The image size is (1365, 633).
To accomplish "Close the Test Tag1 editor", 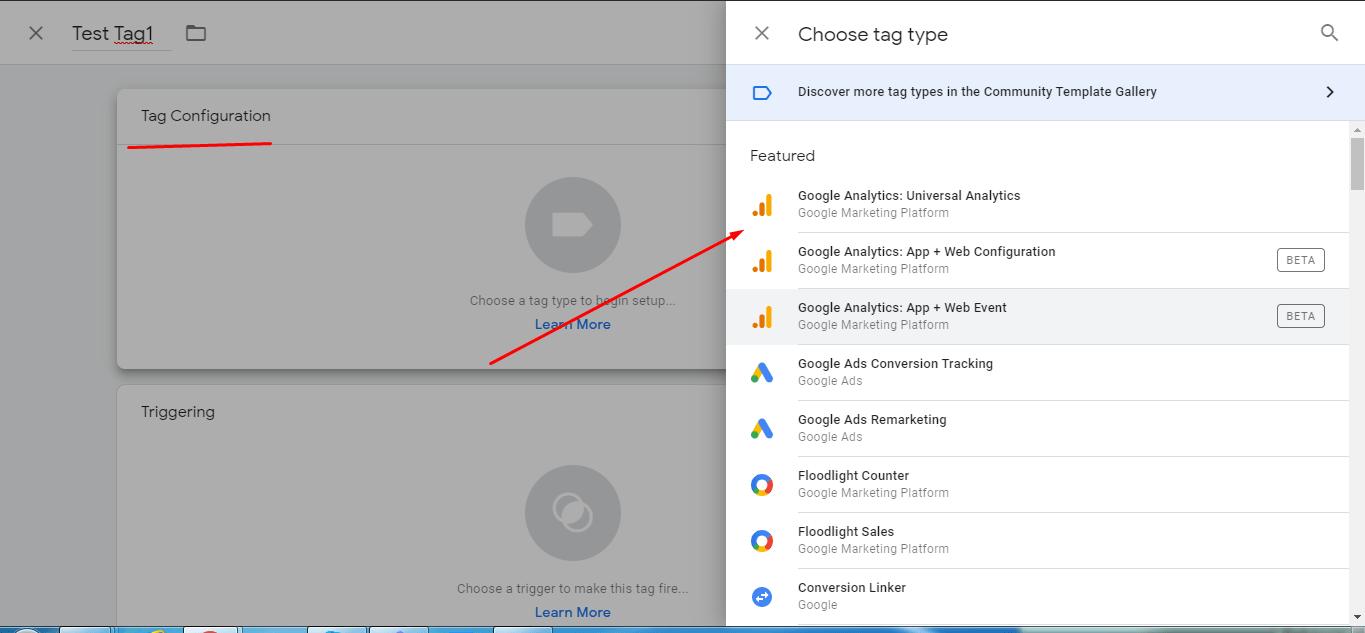I will (36, 33).
